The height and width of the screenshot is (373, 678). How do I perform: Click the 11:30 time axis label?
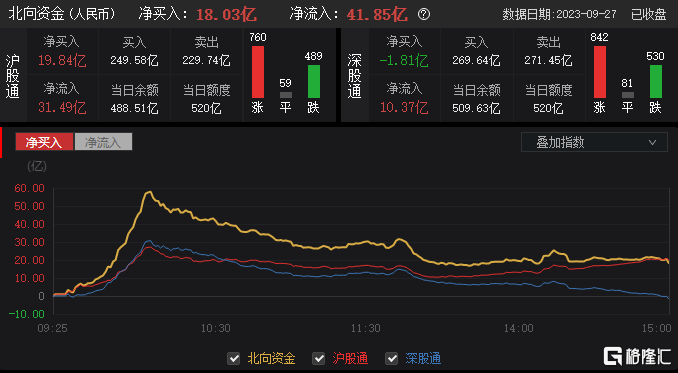[x=366, y=328]
